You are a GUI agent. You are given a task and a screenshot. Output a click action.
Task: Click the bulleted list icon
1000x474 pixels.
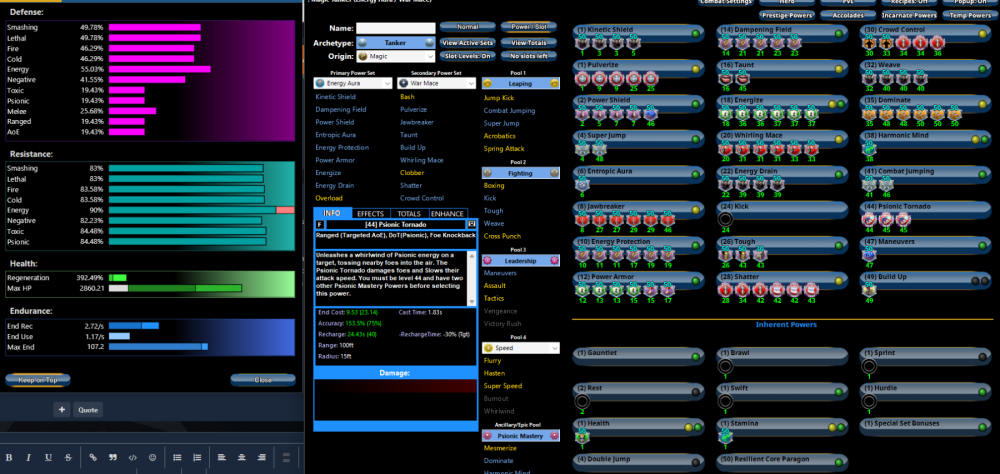[175, 457]
